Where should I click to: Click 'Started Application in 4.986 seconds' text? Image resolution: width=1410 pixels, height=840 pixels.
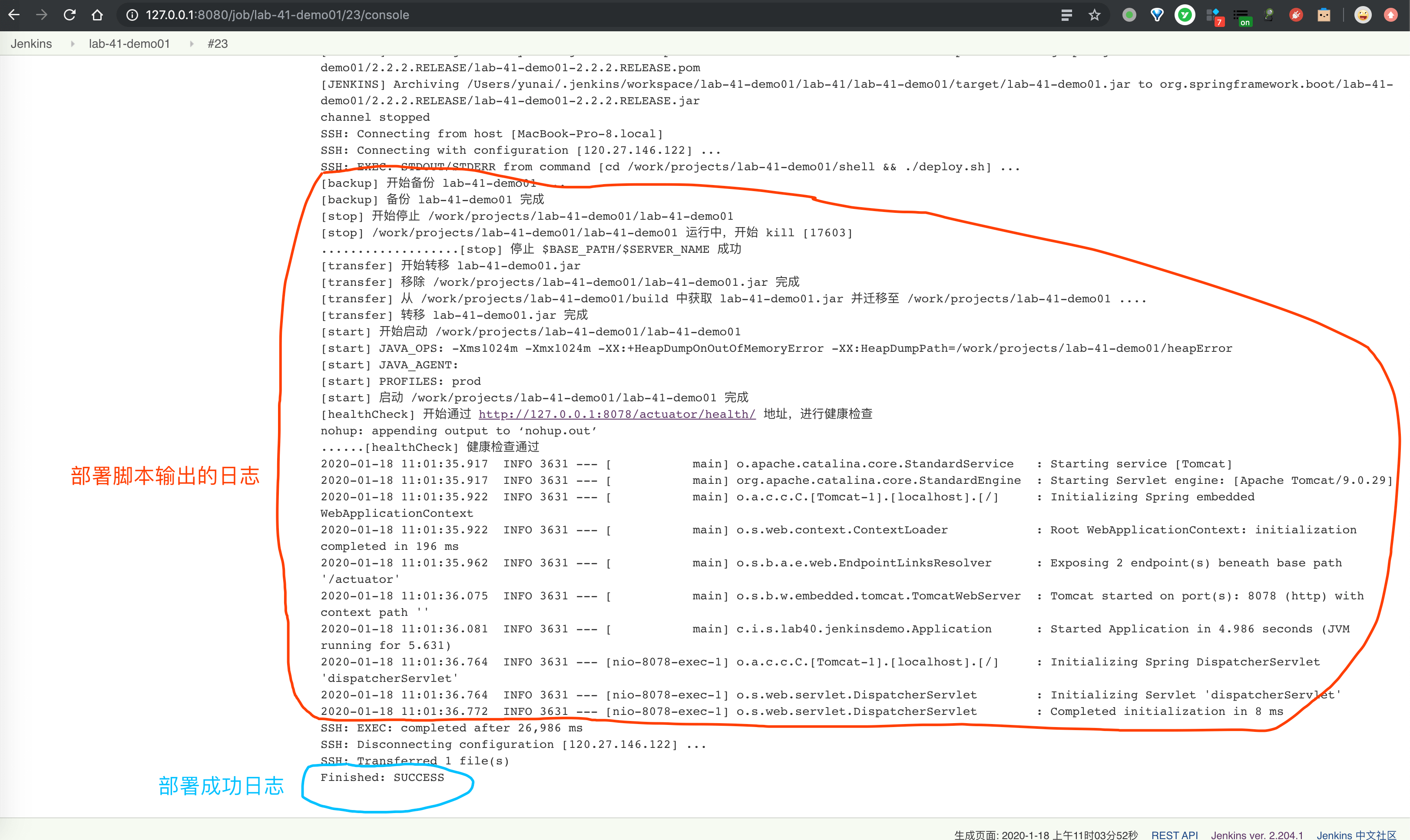1182,629
